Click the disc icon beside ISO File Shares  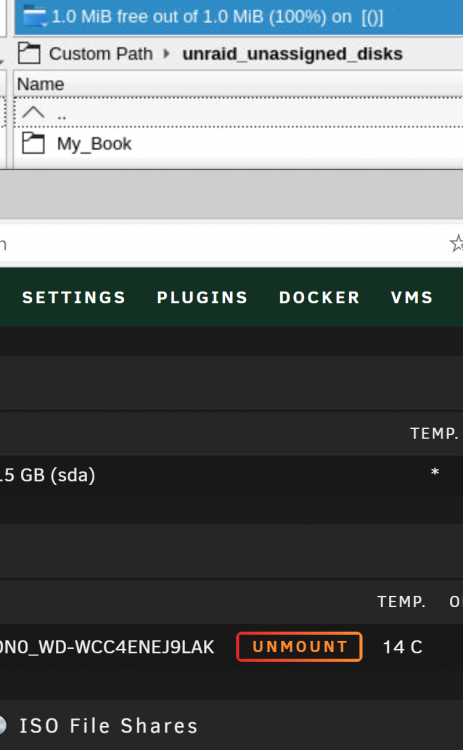click(3, 726)
